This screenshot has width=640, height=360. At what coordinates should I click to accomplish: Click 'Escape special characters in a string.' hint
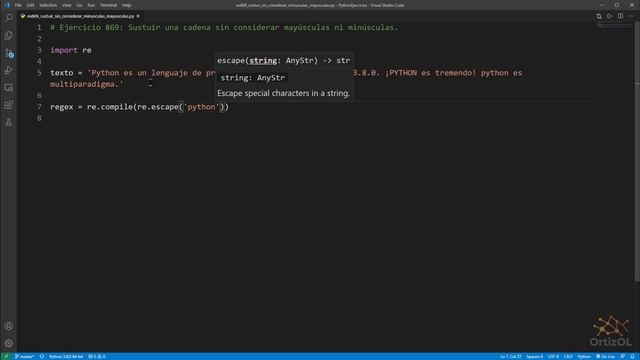[283, 93]
